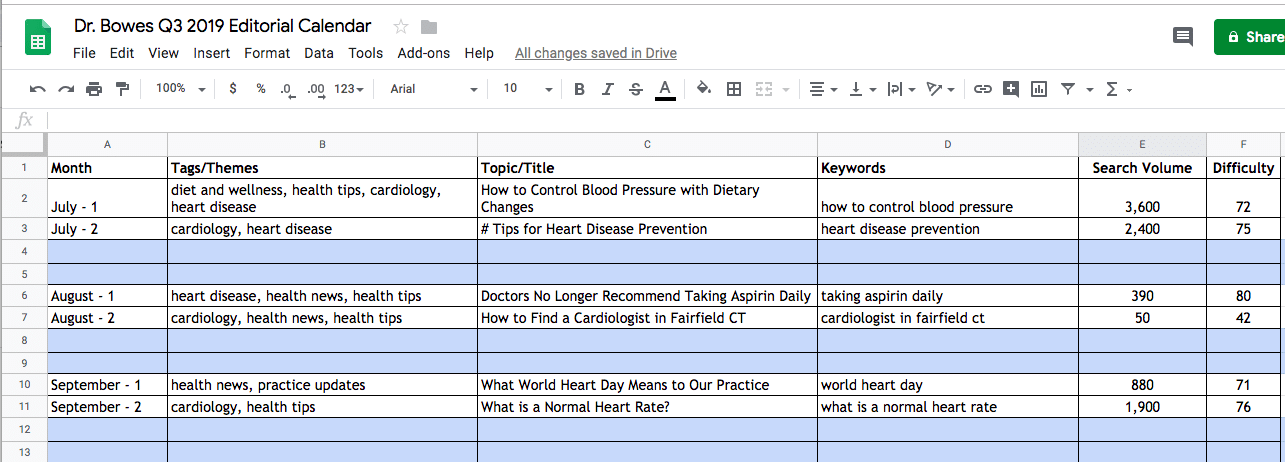Click the Create a filter icon
Screen dimensions: 1285x462
point(1068,89)
